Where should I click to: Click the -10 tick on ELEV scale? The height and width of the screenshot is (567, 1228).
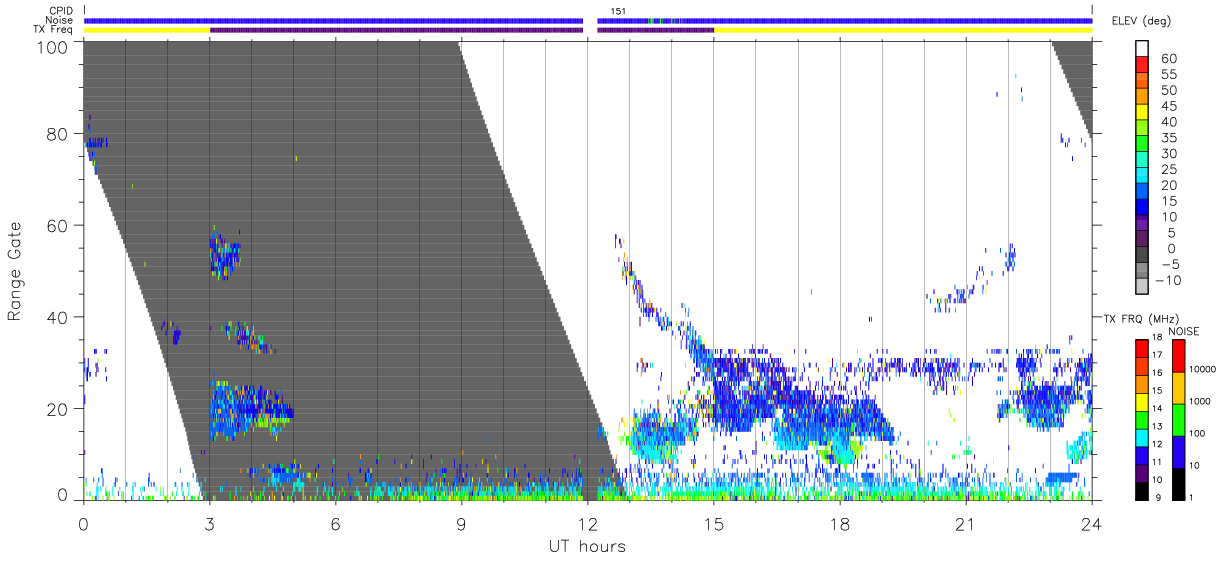(1167, 280)
